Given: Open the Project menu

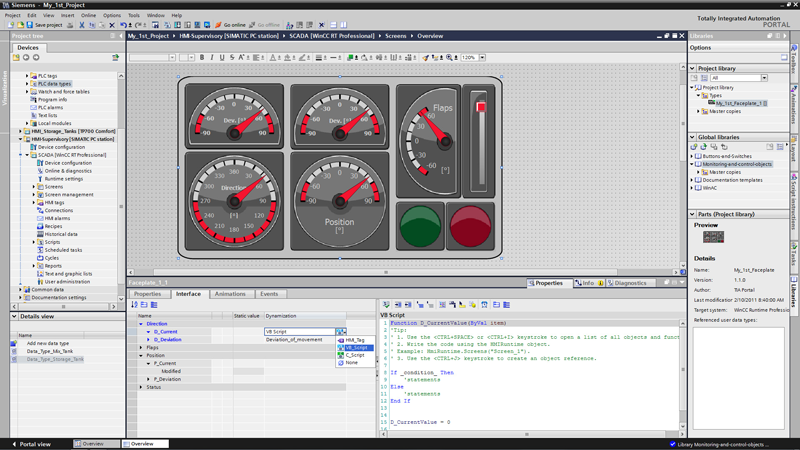Looking at the screenshot, I should coord(12,15).
